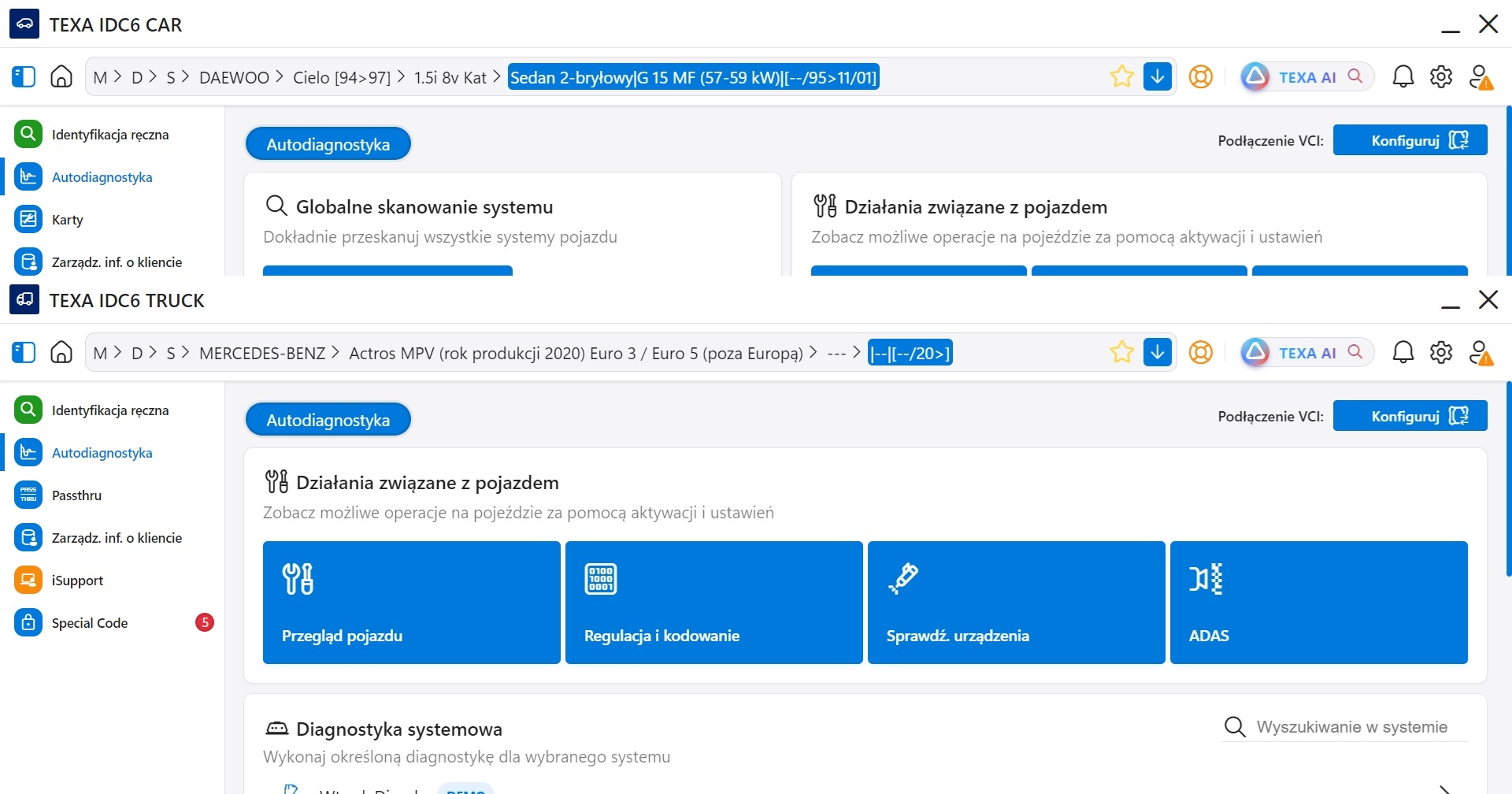Open settings gear in CAR window
1512x794 pixels.
[x=1441, y=76]
